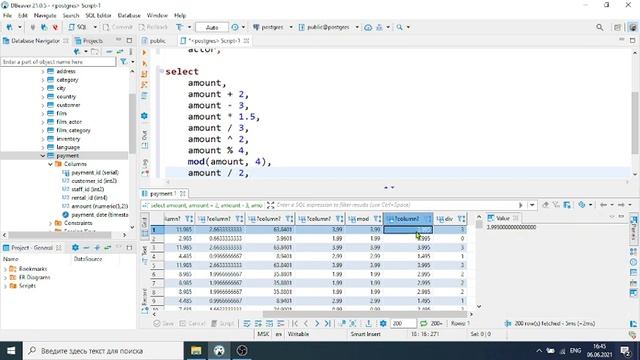
Task: Click the transaction mode icon in toolbar
Action: click(x=180, y=27)
